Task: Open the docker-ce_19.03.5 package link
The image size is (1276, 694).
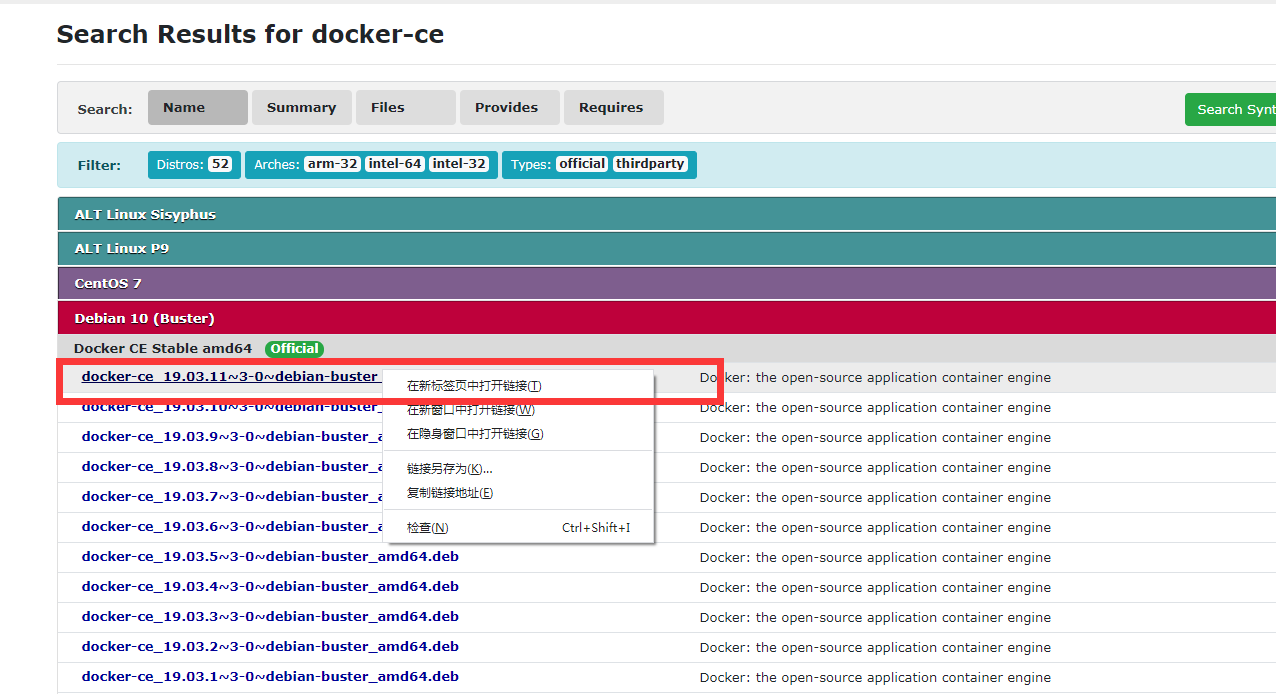Action: 269,556
